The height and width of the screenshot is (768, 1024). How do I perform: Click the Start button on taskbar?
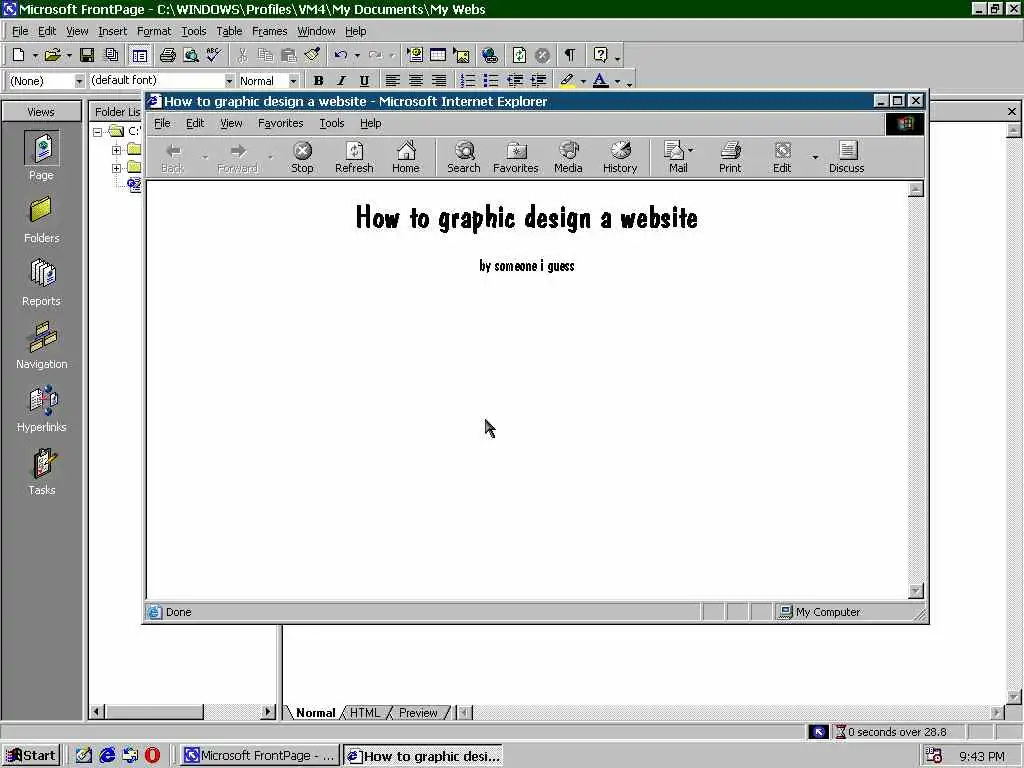(31, 756)
